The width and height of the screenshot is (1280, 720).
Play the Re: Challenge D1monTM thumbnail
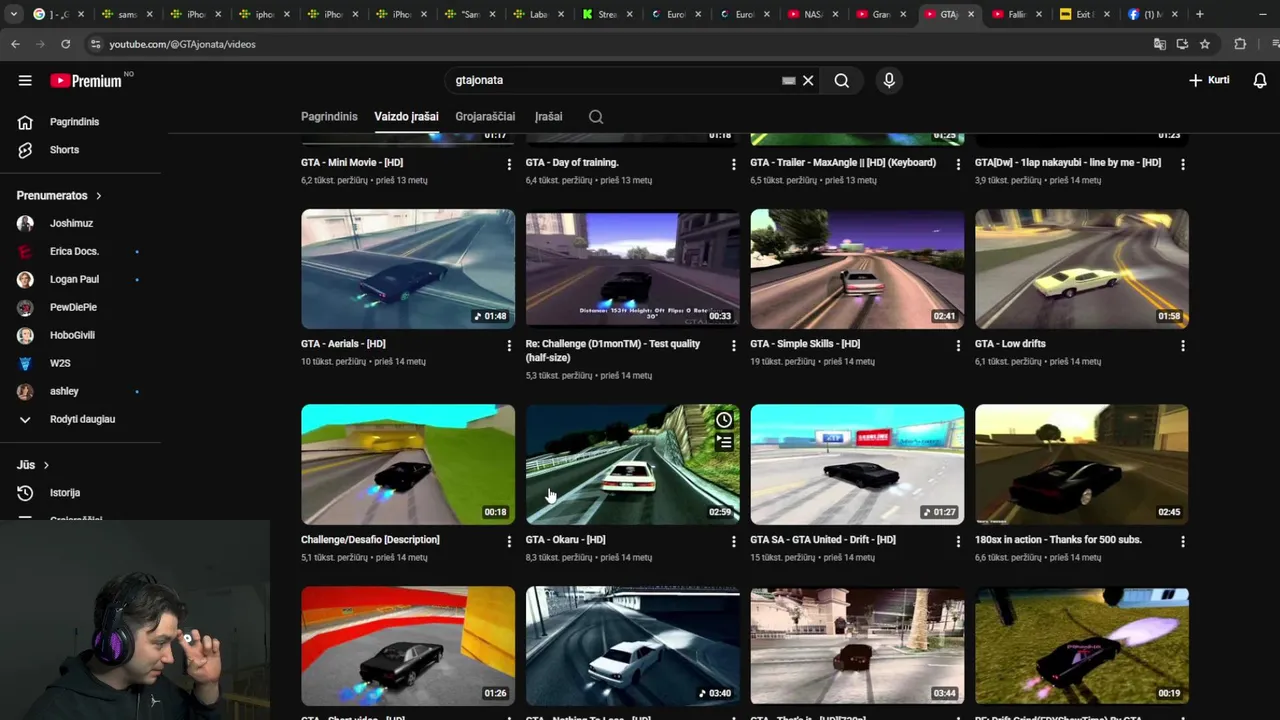(x=633, y=269)
